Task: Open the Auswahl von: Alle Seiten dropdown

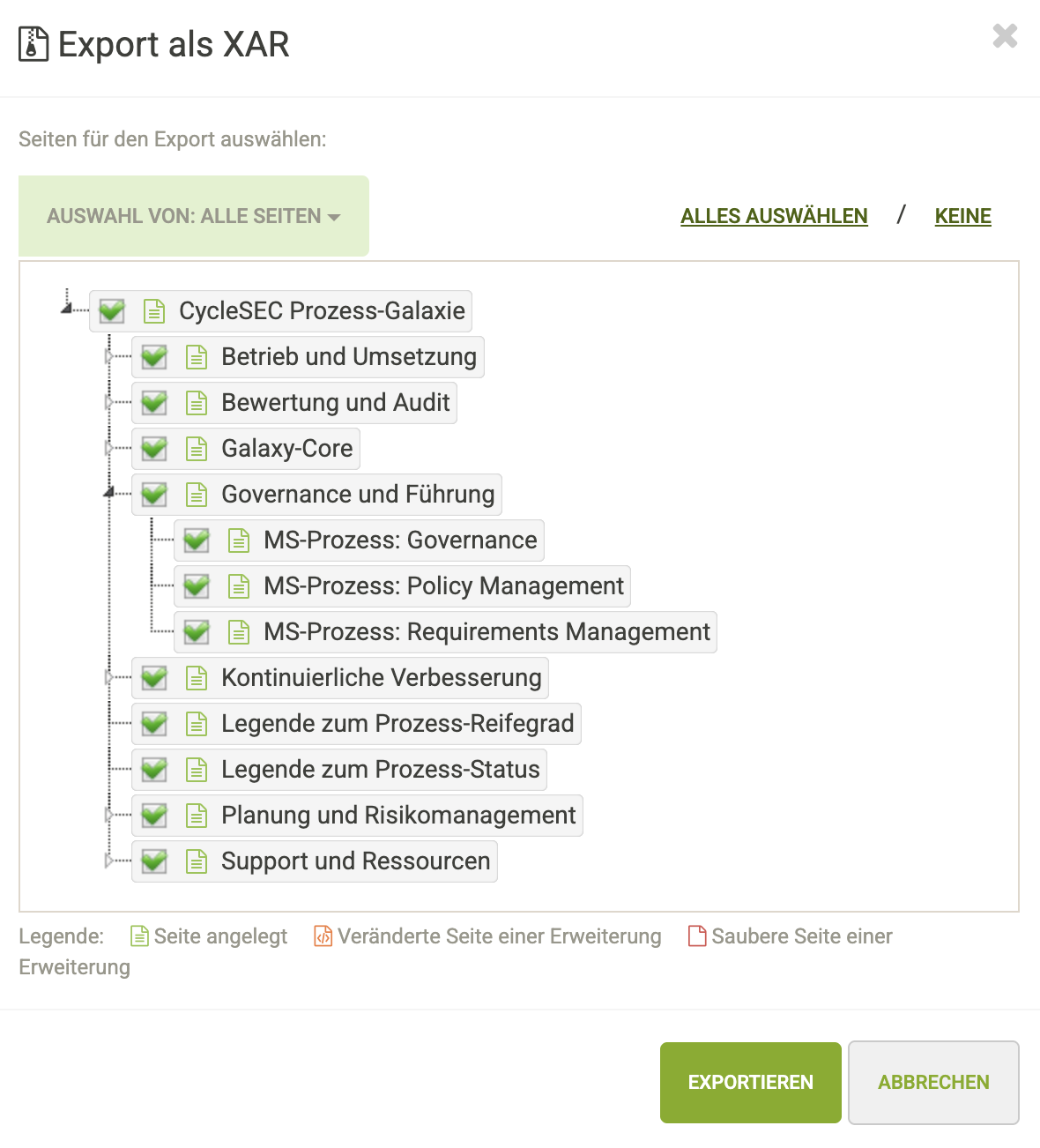Action: coord(193,216)
